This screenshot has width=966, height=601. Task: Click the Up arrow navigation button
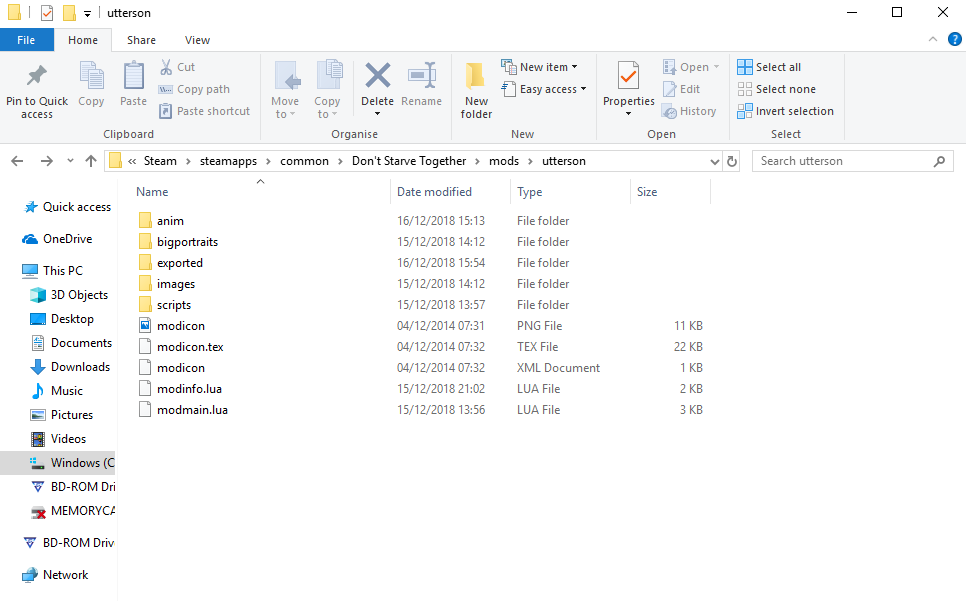[x=91, y=161]
